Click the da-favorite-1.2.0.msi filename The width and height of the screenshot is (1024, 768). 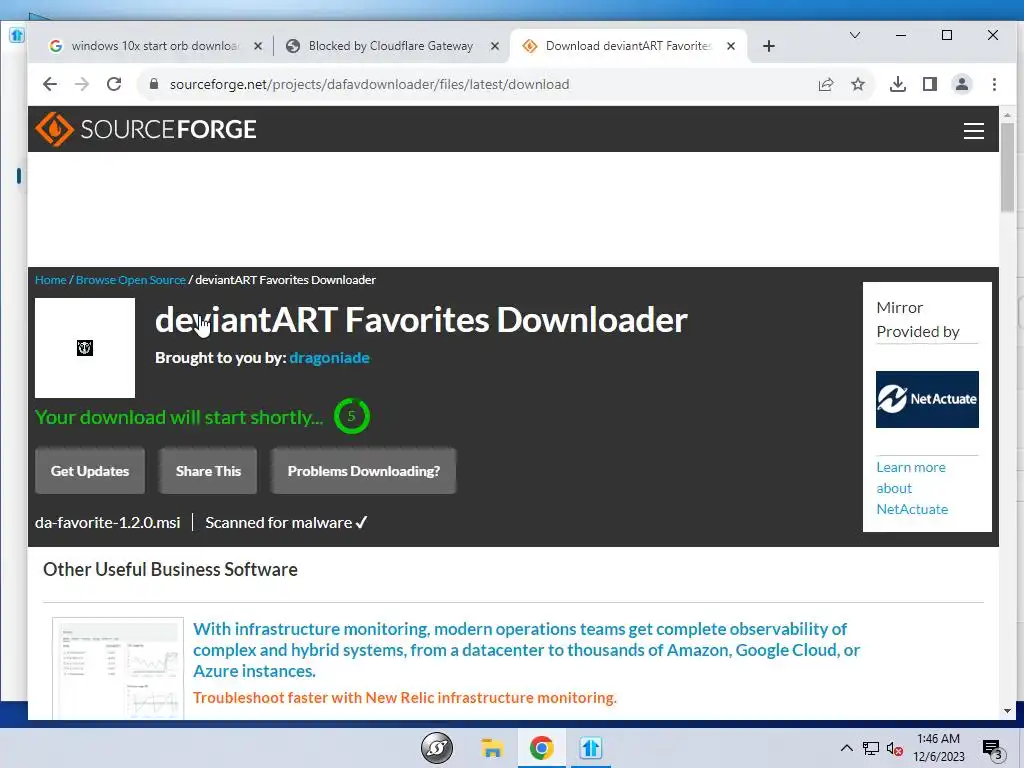108,522
